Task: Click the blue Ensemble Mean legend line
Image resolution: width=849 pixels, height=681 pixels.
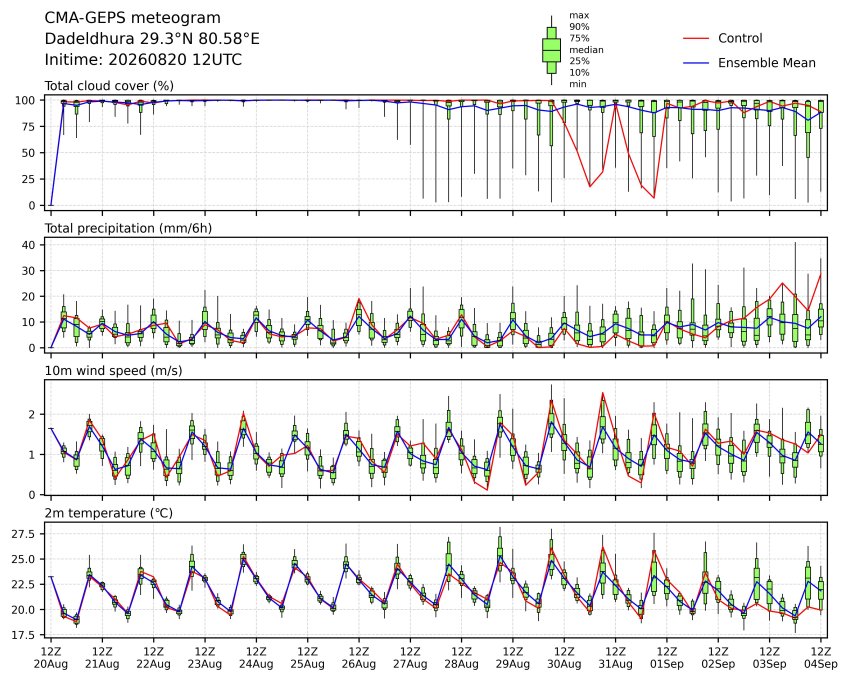Action: pos(696,63)
